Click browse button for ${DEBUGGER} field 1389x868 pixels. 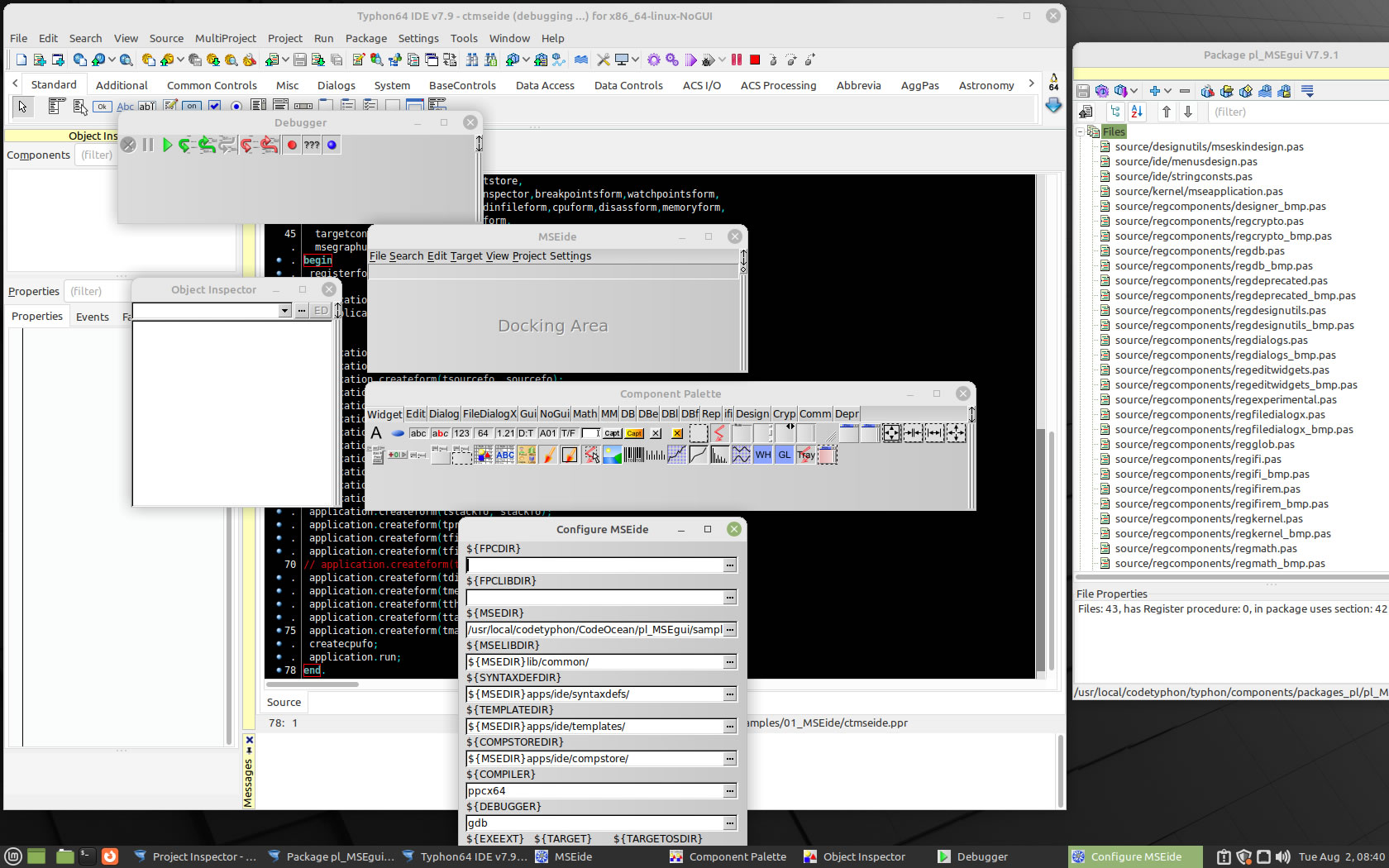point(730,823)
